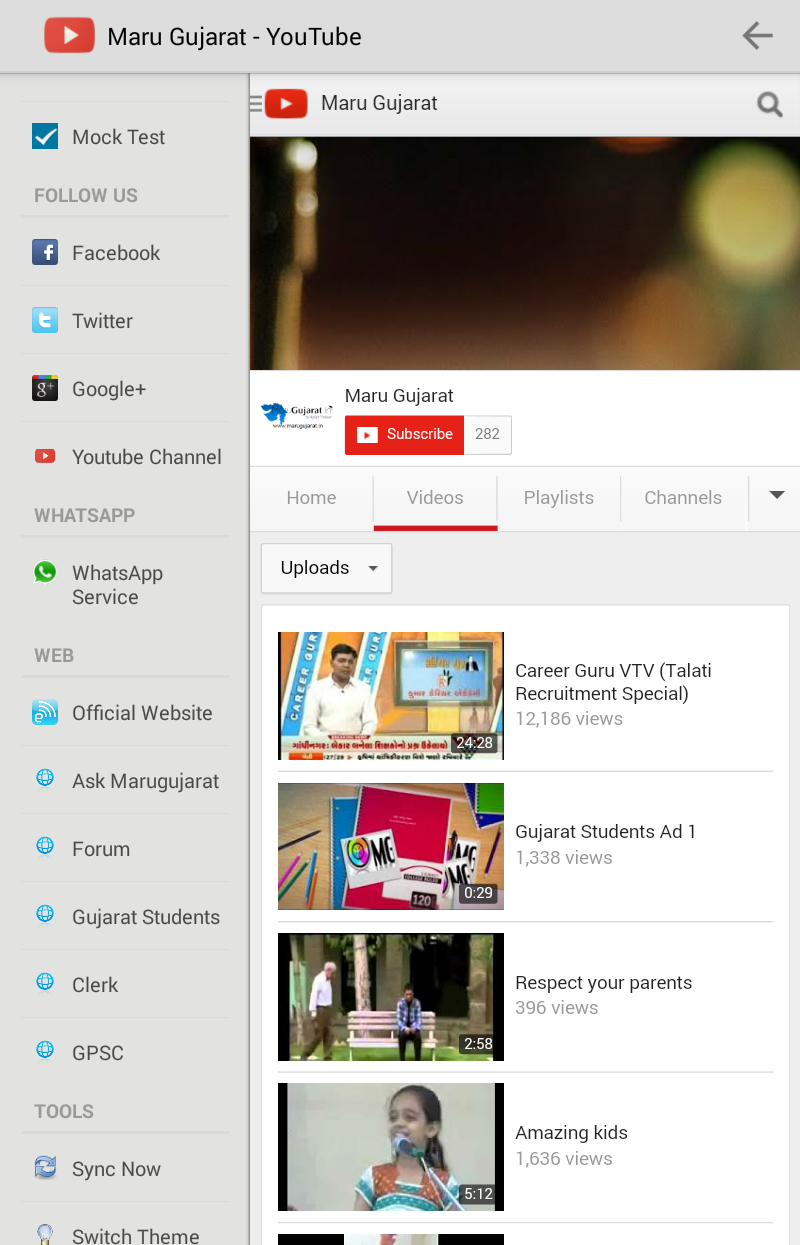The image size is (800, 1245).
Task: Open the Uploads dropdown
Action: point(326,568)
